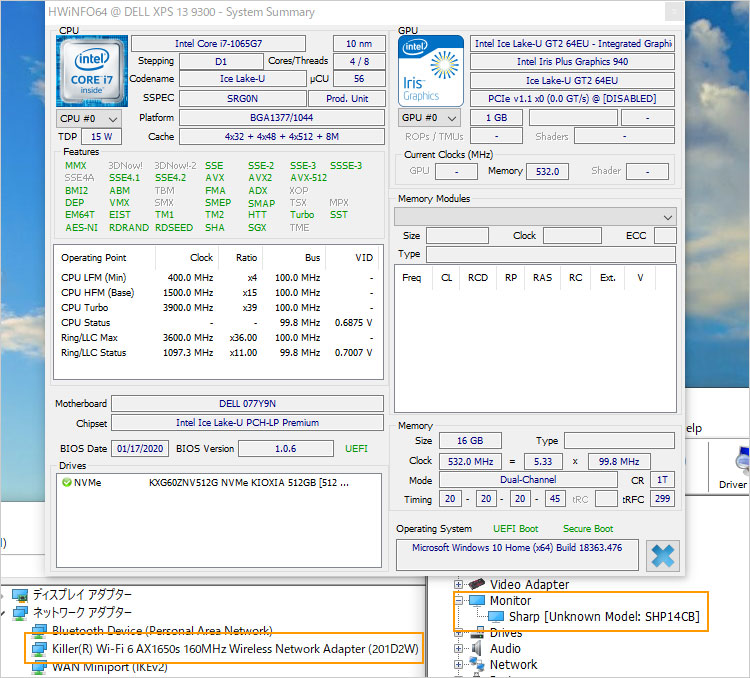Click the Operating Point column header
Viewport: 750px width, 678px height.
pos(105,257)
